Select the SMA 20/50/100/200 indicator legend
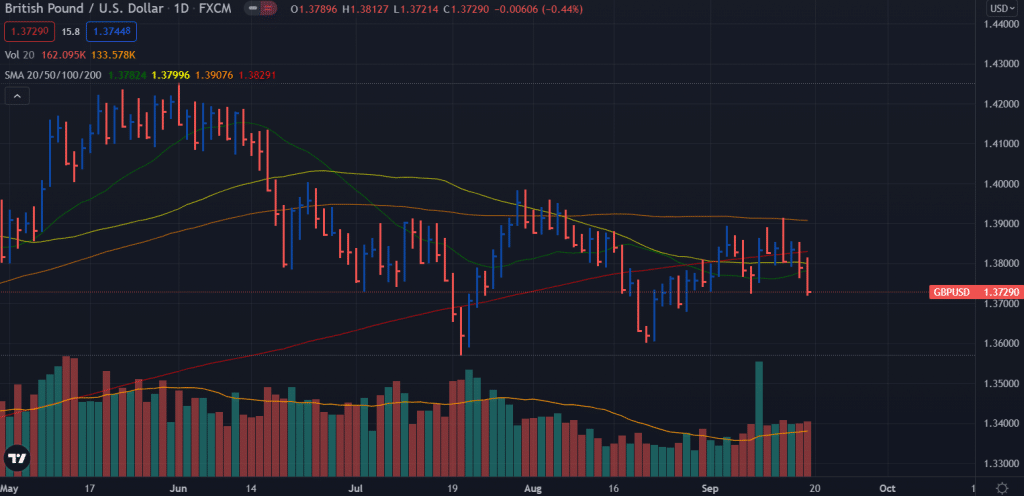 click(x=53, y=75)
